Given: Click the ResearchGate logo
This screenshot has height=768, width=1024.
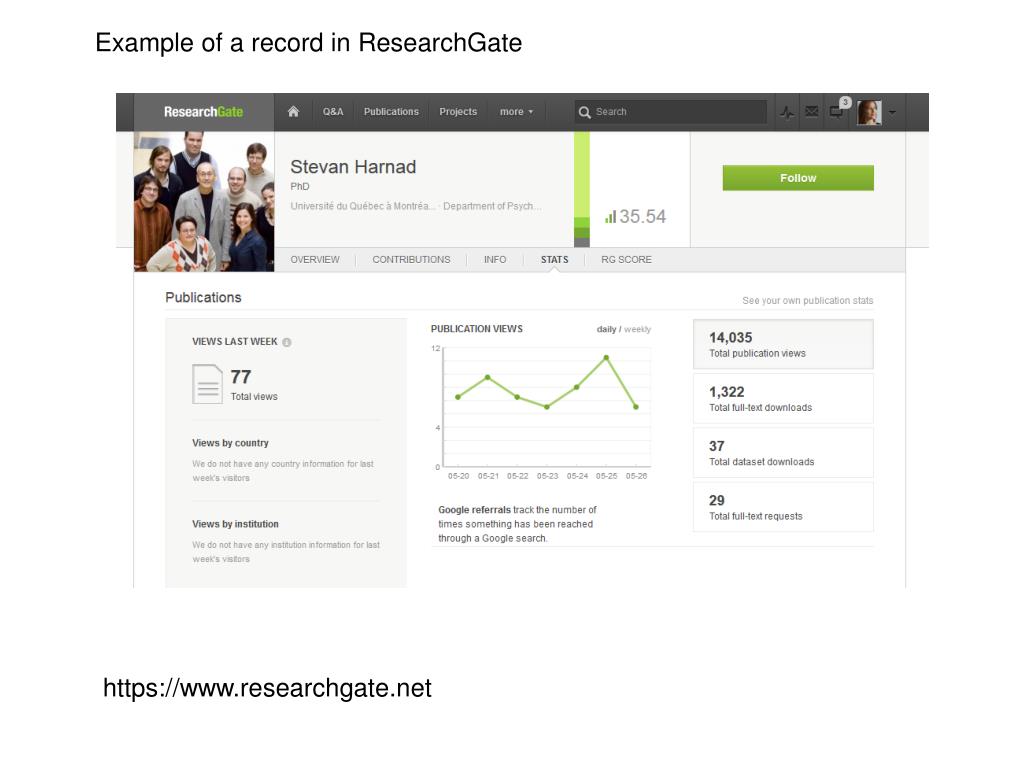Looking at the screenshot, I should [x=203, y=112].
